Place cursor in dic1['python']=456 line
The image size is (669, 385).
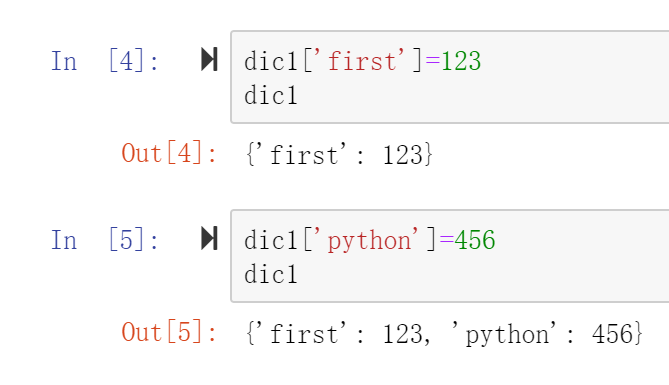pos(370,239)
